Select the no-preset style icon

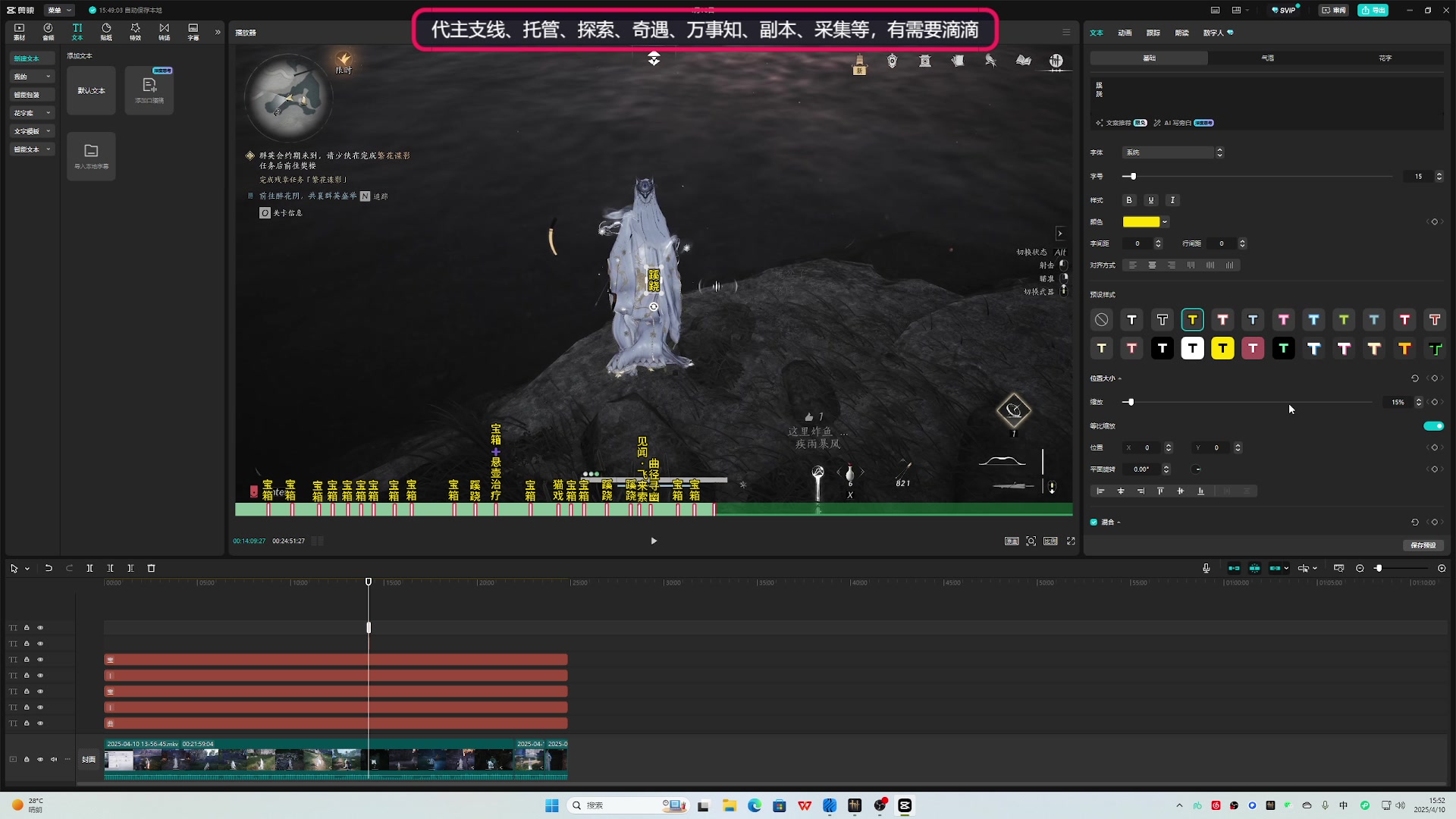[1101, 320]
